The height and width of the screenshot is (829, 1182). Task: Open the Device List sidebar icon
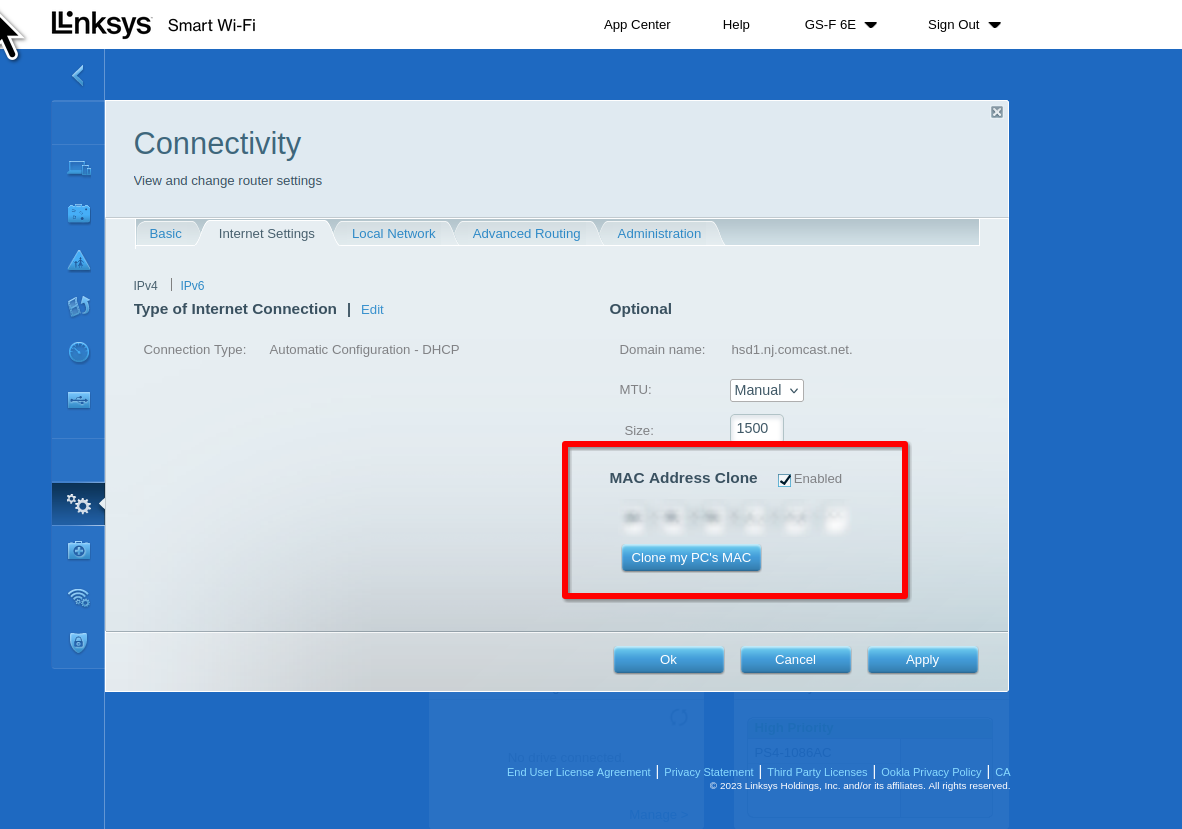coord(78,167)
